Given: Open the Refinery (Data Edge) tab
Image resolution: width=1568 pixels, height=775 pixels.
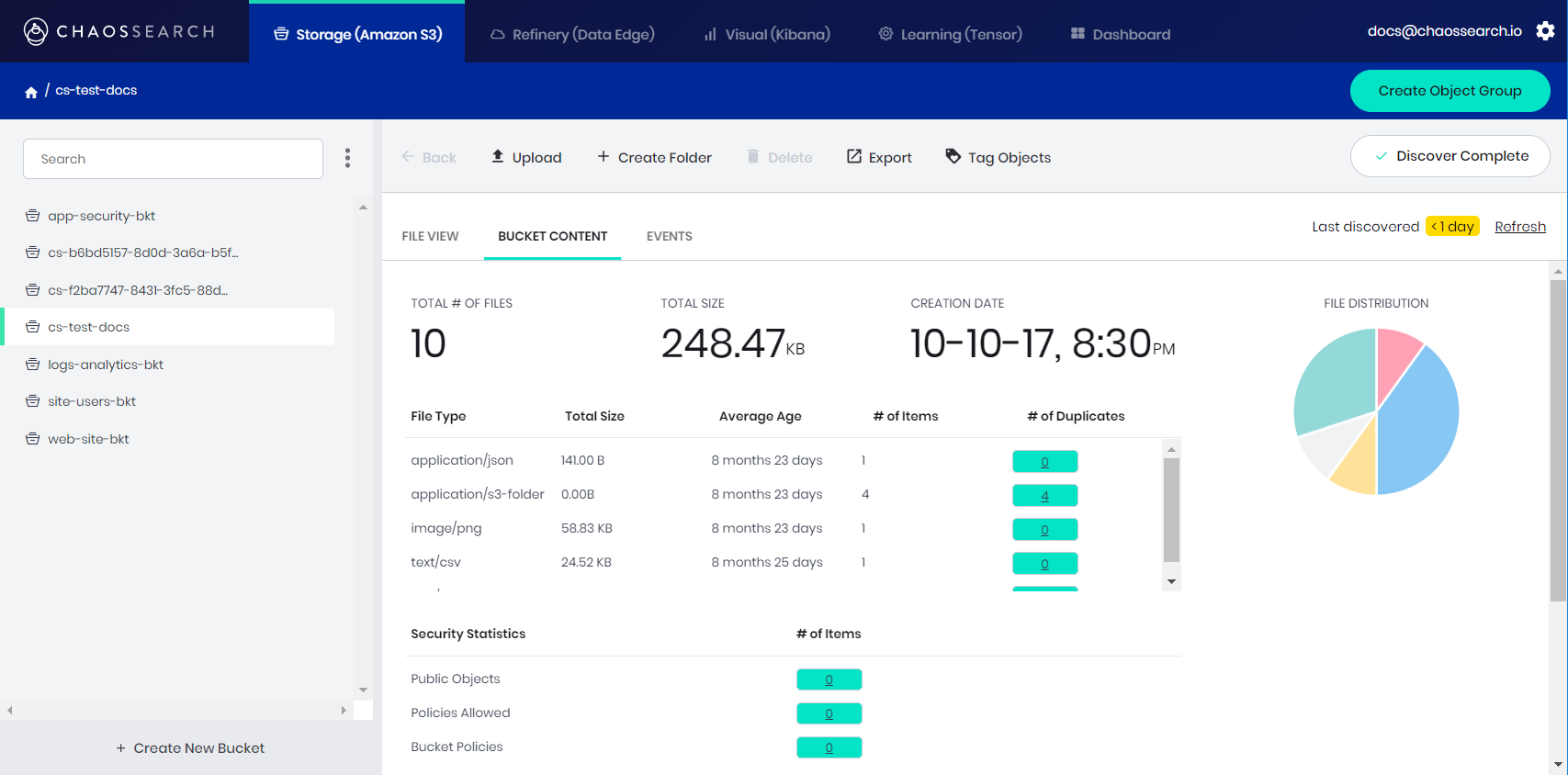Looking at the screenshot, I should [x=573, y=35].
